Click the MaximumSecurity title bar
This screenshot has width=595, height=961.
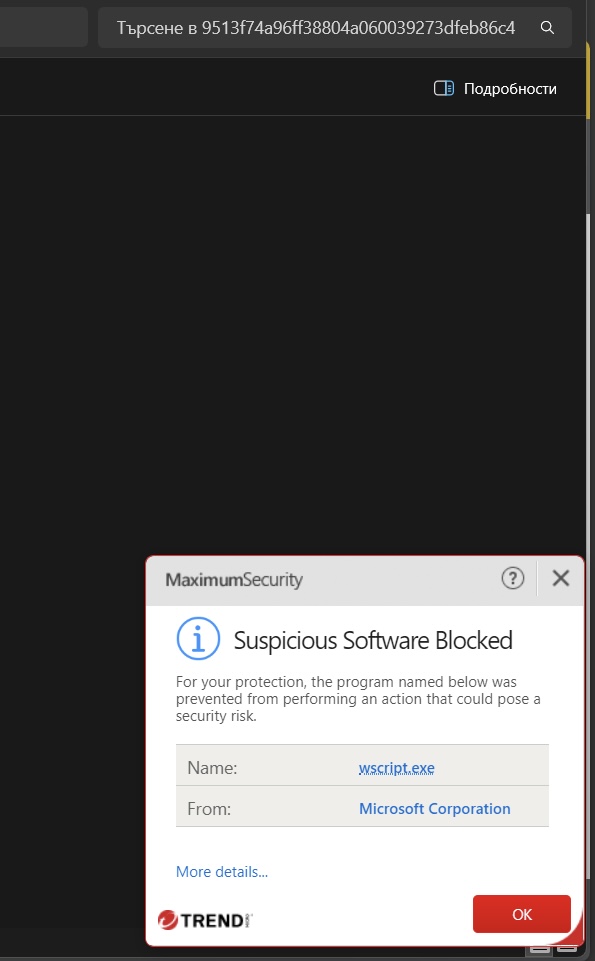331,580
